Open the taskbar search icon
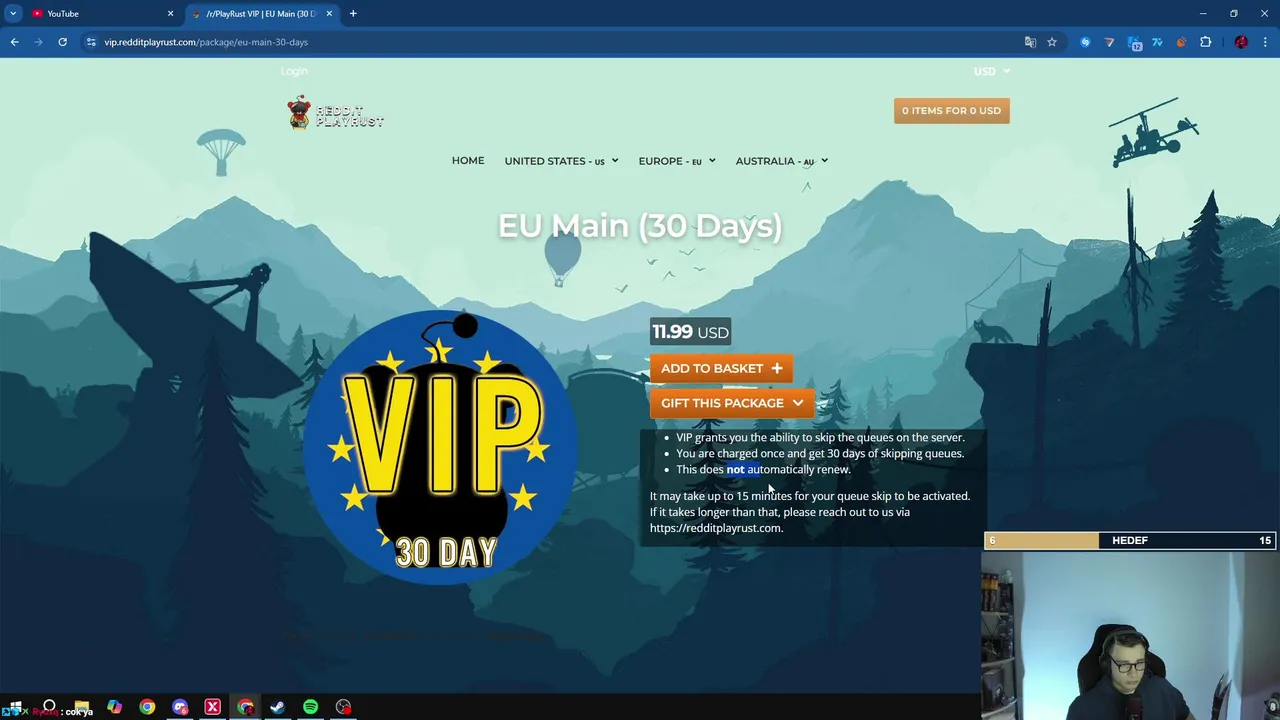Image resolution: width=1280 pixels, height=720 pixels. [48, 707]
